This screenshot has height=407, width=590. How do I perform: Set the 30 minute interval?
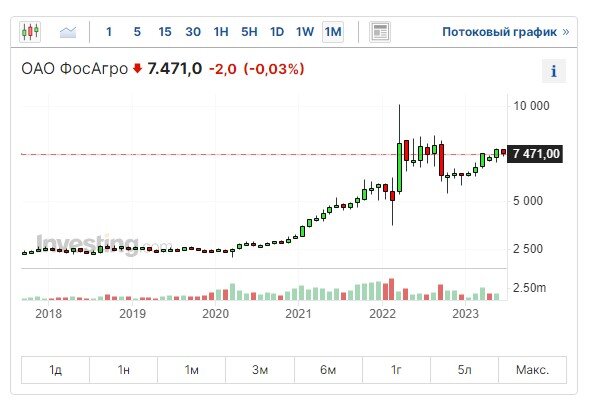(x=193, y=32)
